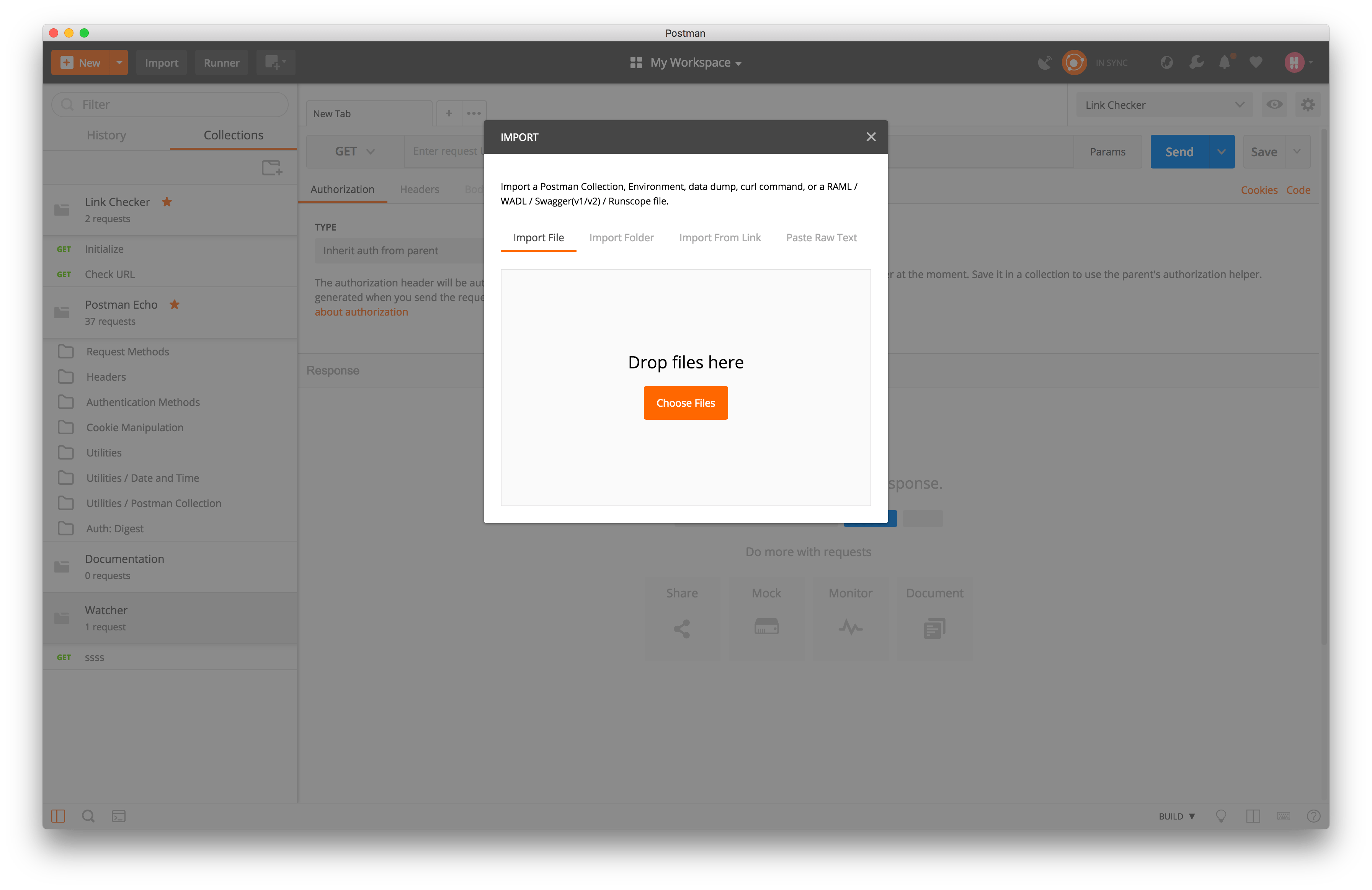This screenshot has width=1372, height=890.
Task: Click the new collection folder icon
Action: 271,168
